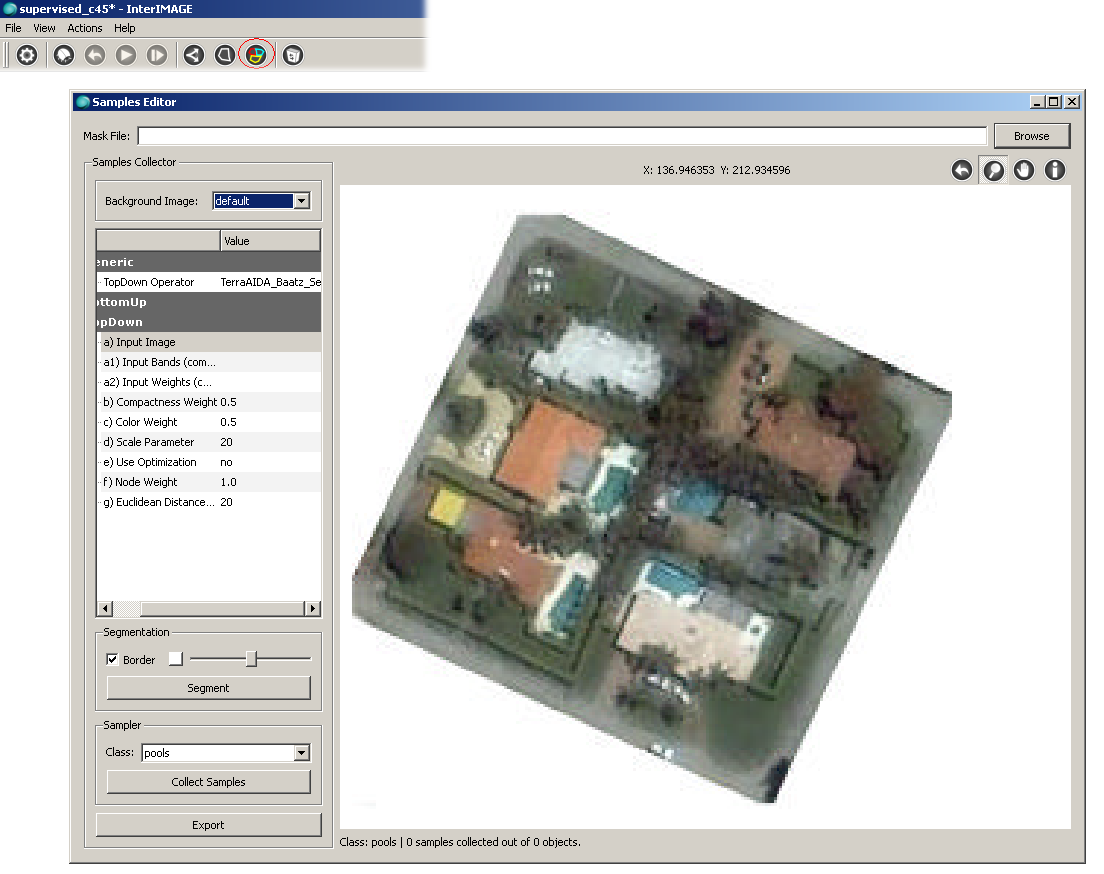
Task: Click the info tool icon
Action: tap(1055, 170)
